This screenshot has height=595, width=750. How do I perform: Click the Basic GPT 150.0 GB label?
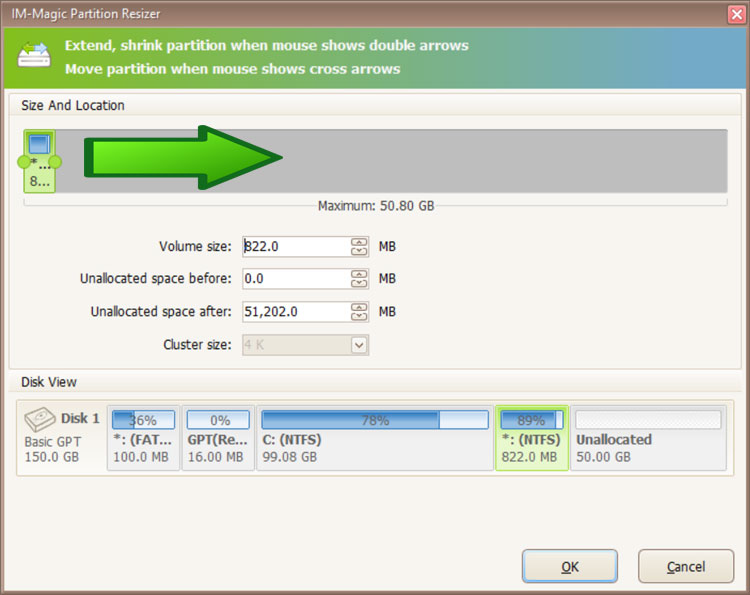tap(53, 449)
